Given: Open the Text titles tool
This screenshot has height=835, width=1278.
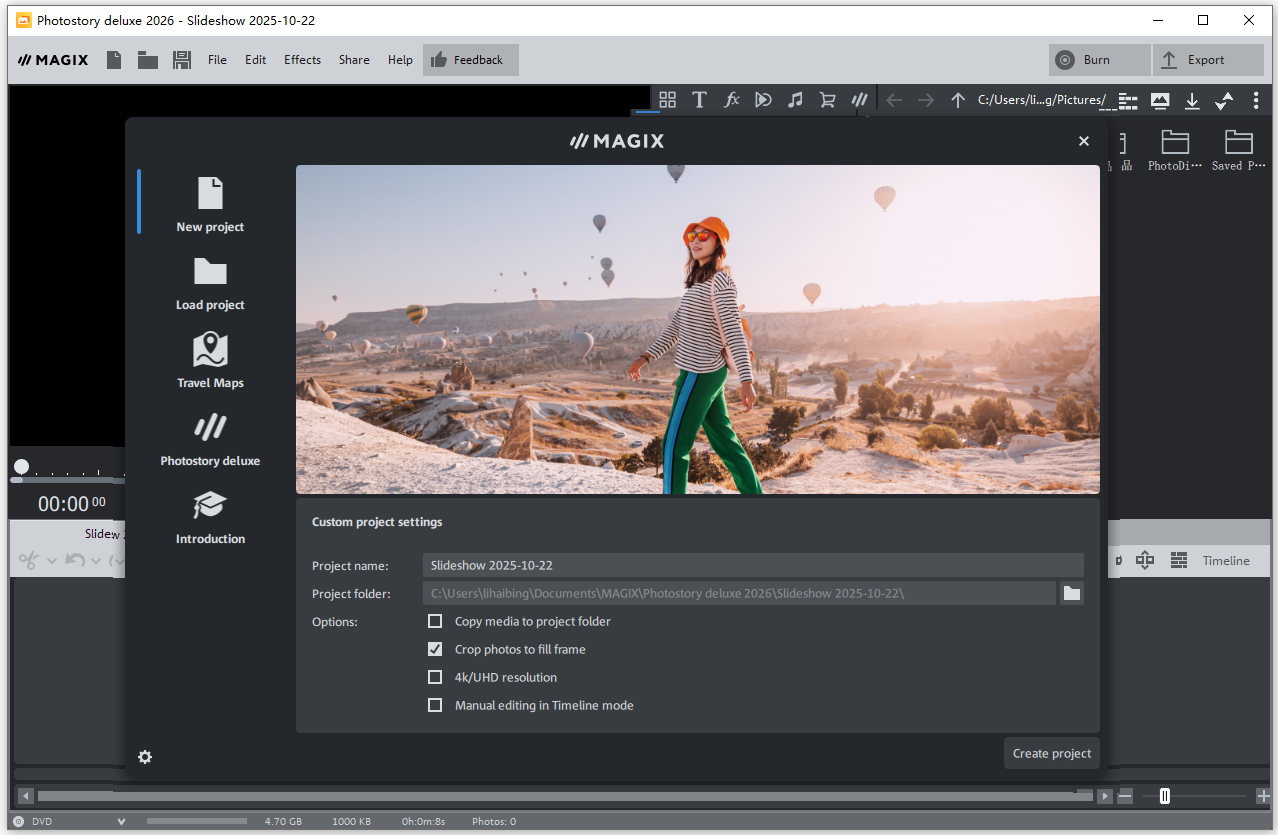Looking at the screenshot, I should [699, 99].
